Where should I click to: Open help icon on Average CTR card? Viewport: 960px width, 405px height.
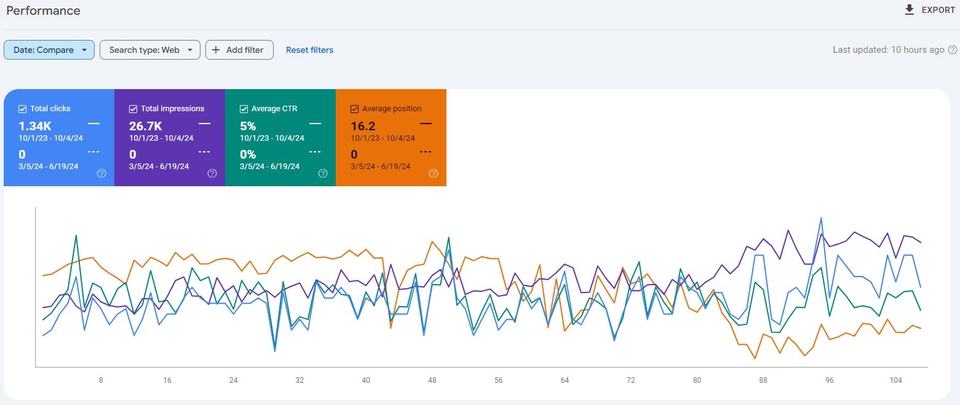tap(322, 173)
